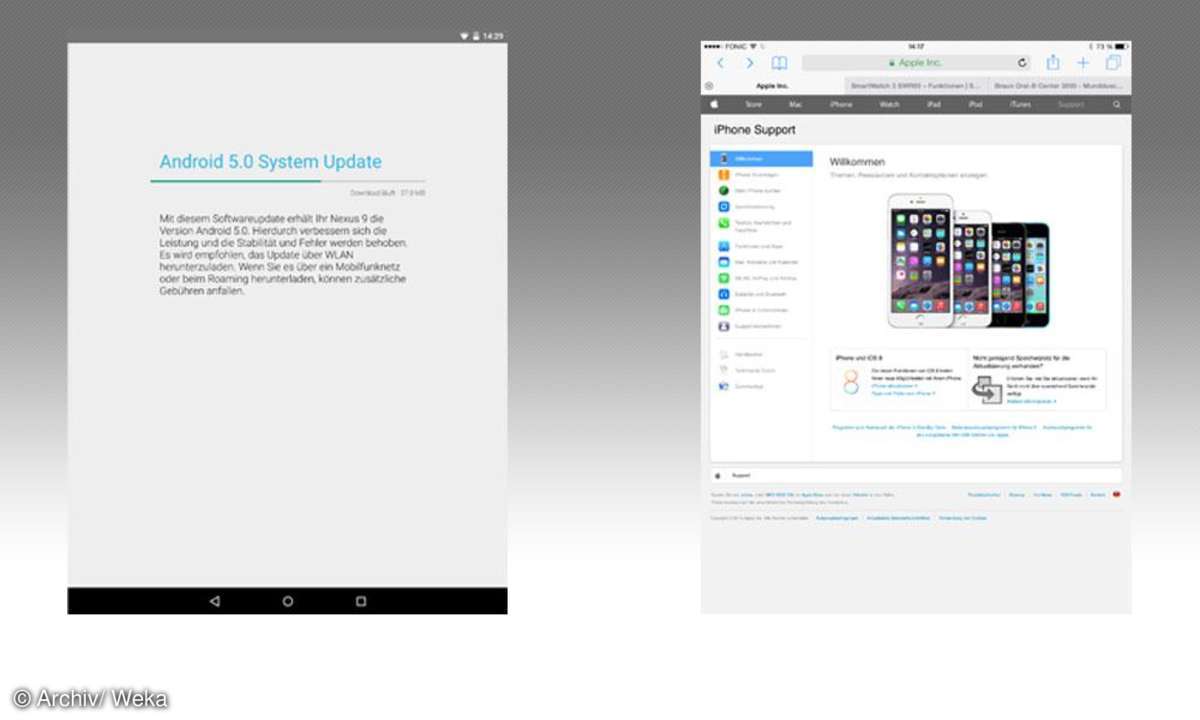Screen dimensions: 1200x720
Task: Go forward with Safari's forward arrow
Action: click(x=749, y=63)
